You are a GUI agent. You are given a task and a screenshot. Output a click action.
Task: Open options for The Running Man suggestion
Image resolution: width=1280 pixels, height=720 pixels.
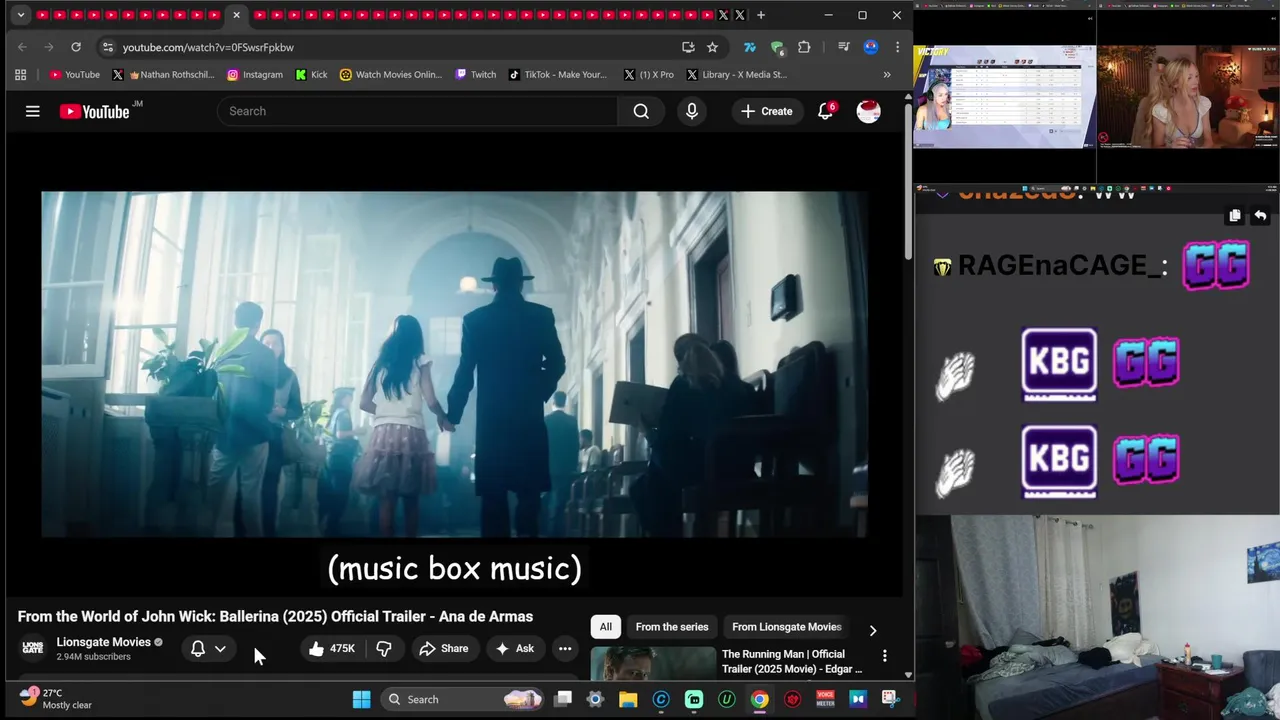point(884,656)
